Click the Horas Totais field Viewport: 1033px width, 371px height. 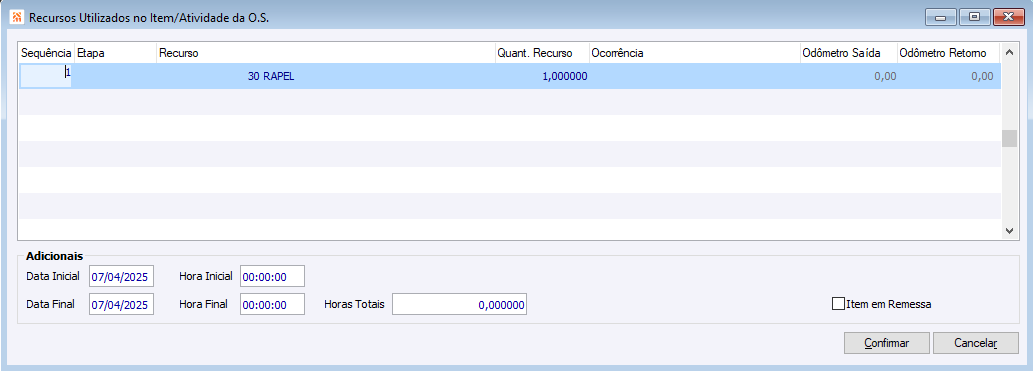(459, 304)
